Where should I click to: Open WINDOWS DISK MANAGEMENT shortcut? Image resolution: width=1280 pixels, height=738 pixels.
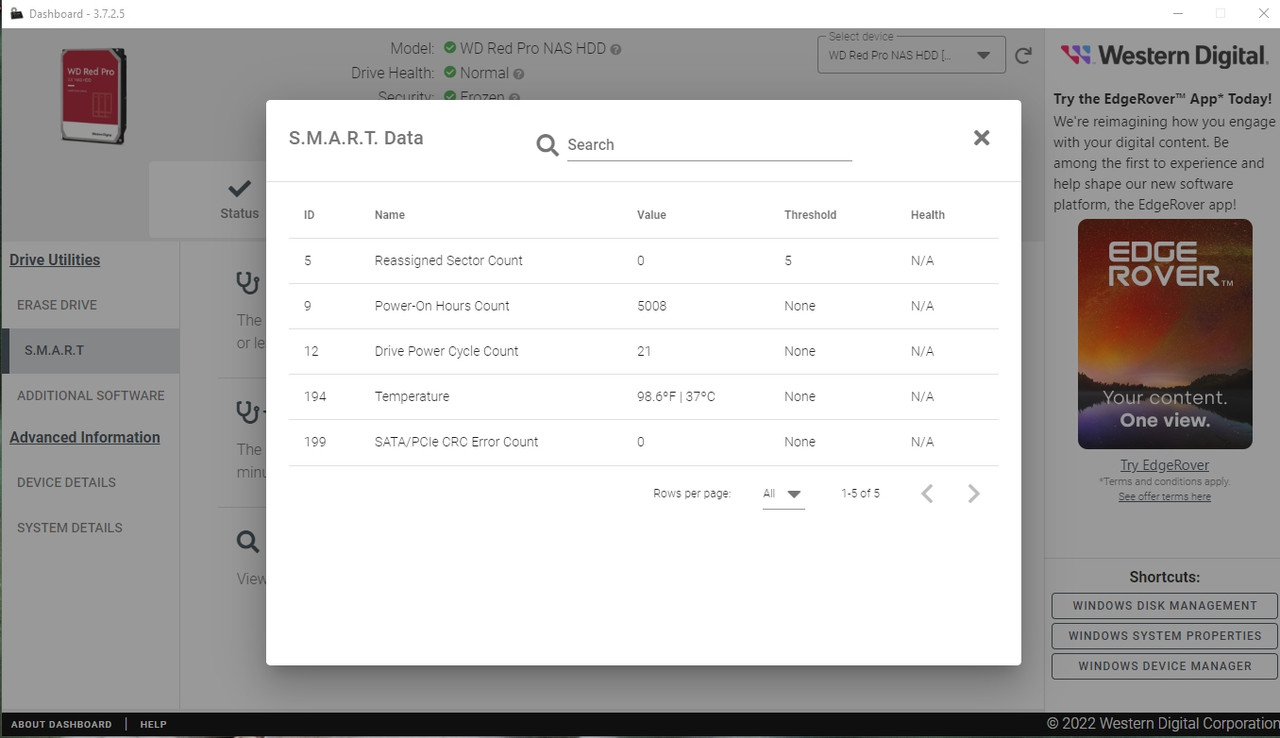[1165, 606]
